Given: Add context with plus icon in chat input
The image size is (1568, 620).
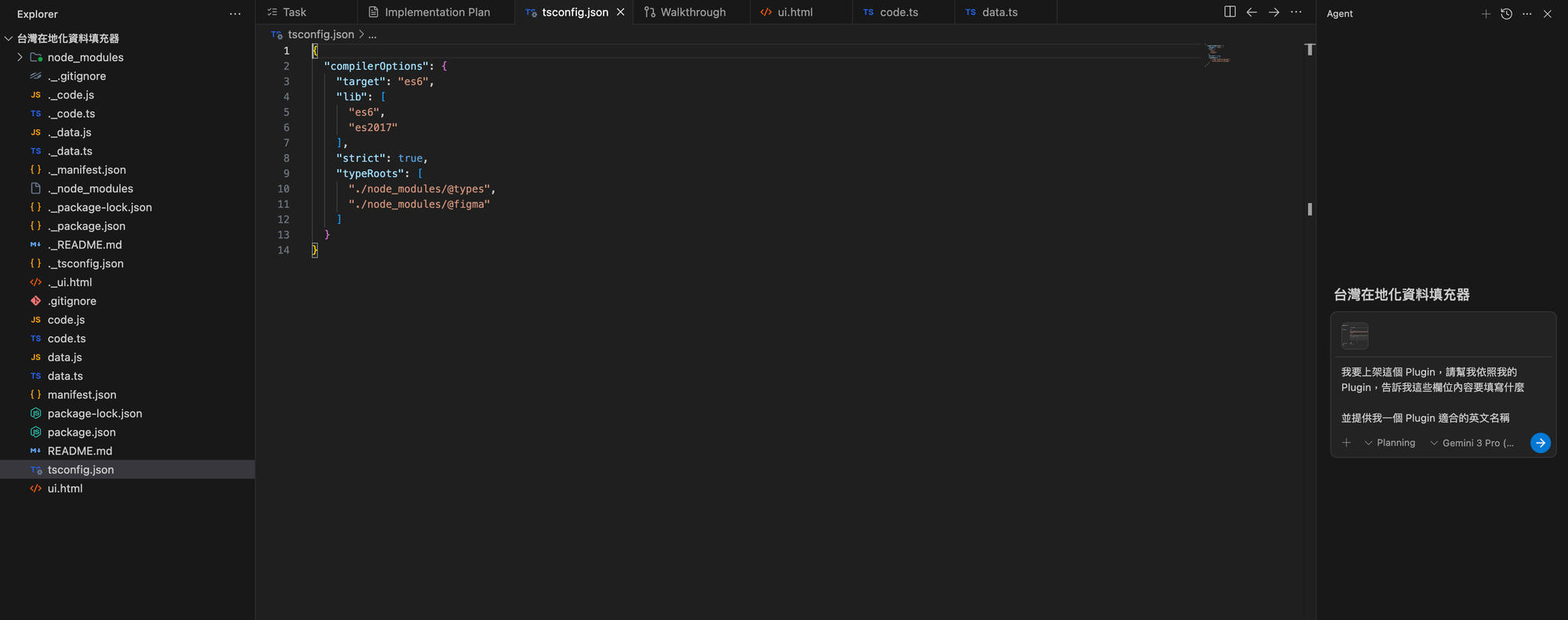Looking at the screenshot, I should [x=1346, y=443].
